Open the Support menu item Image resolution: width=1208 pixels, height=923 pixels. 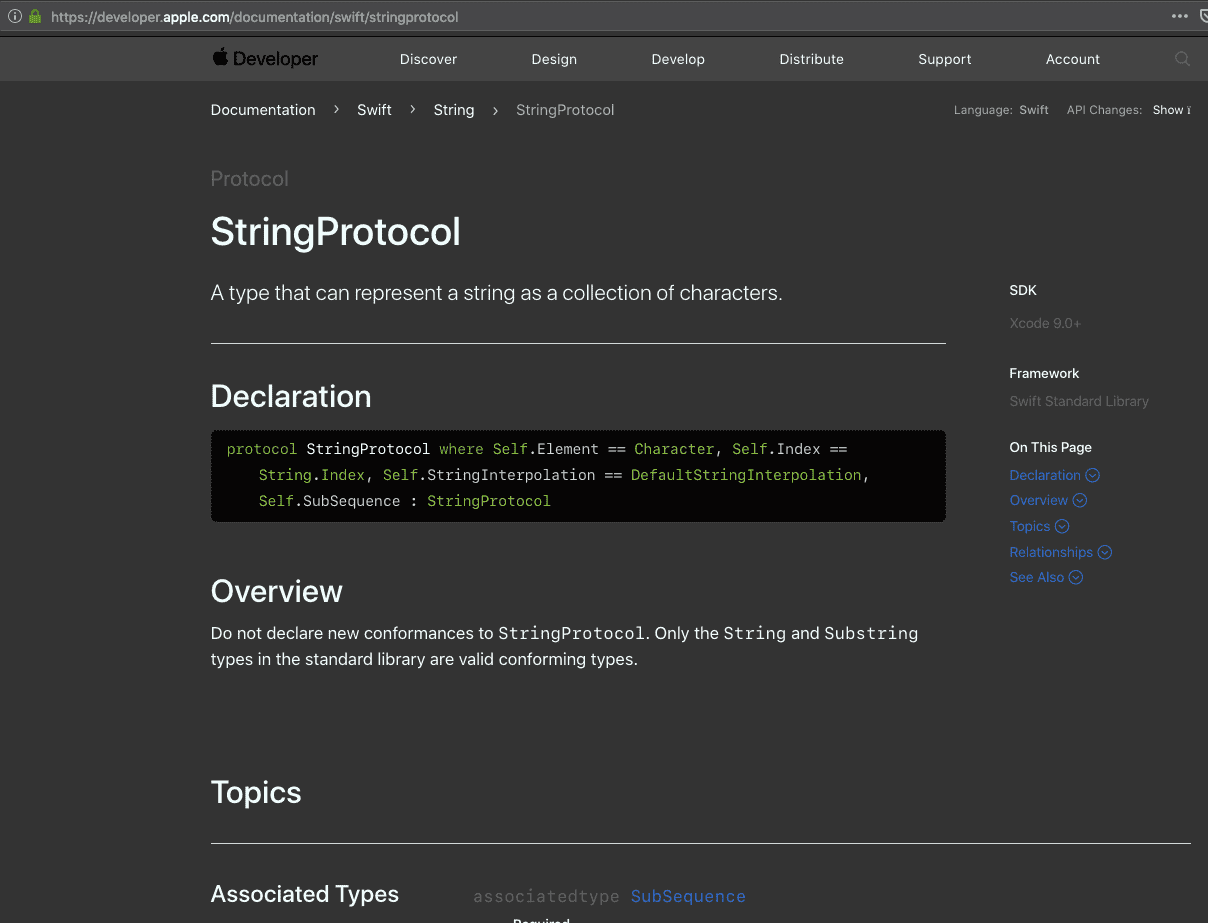pyautogui.click(x=944, y=59)
